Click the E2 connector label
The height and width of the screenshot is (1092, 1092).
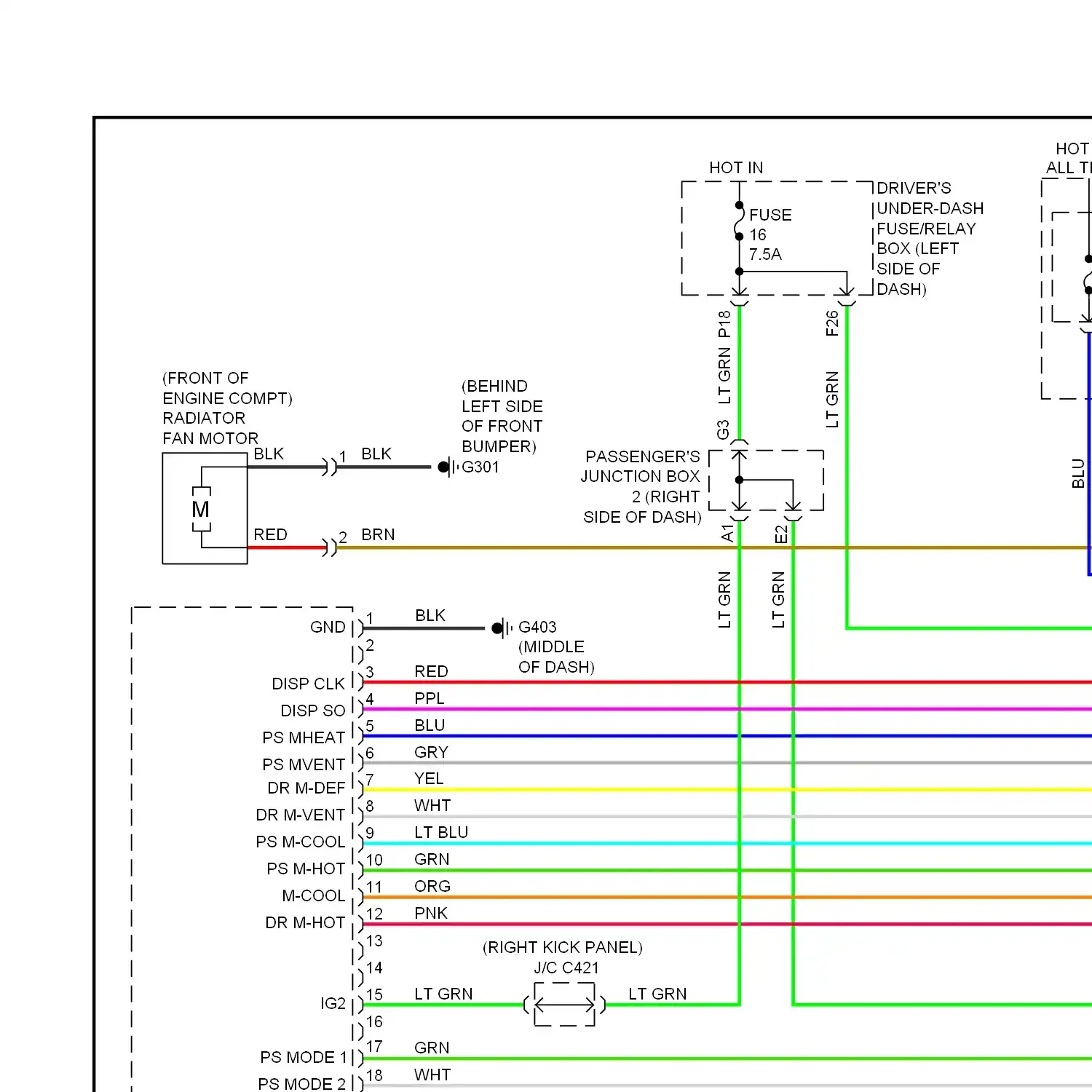781,534
